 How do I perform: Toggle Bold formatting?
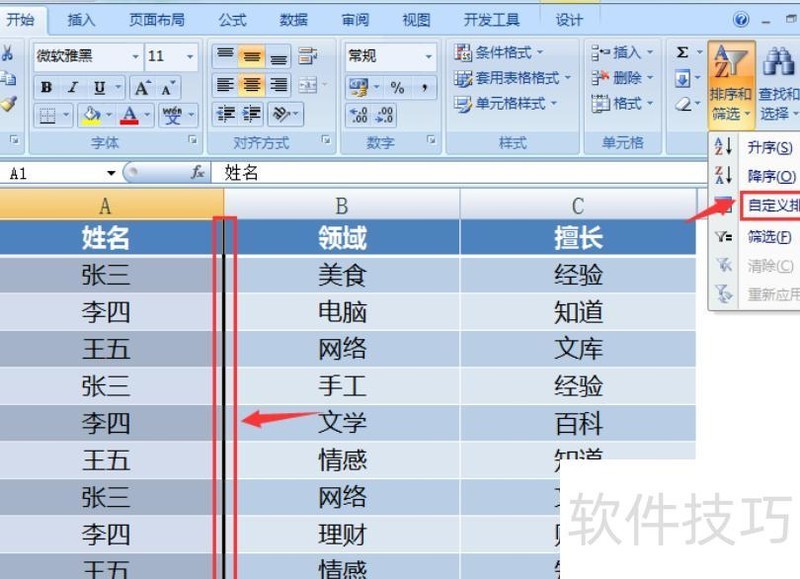click(x=46, y=87)
